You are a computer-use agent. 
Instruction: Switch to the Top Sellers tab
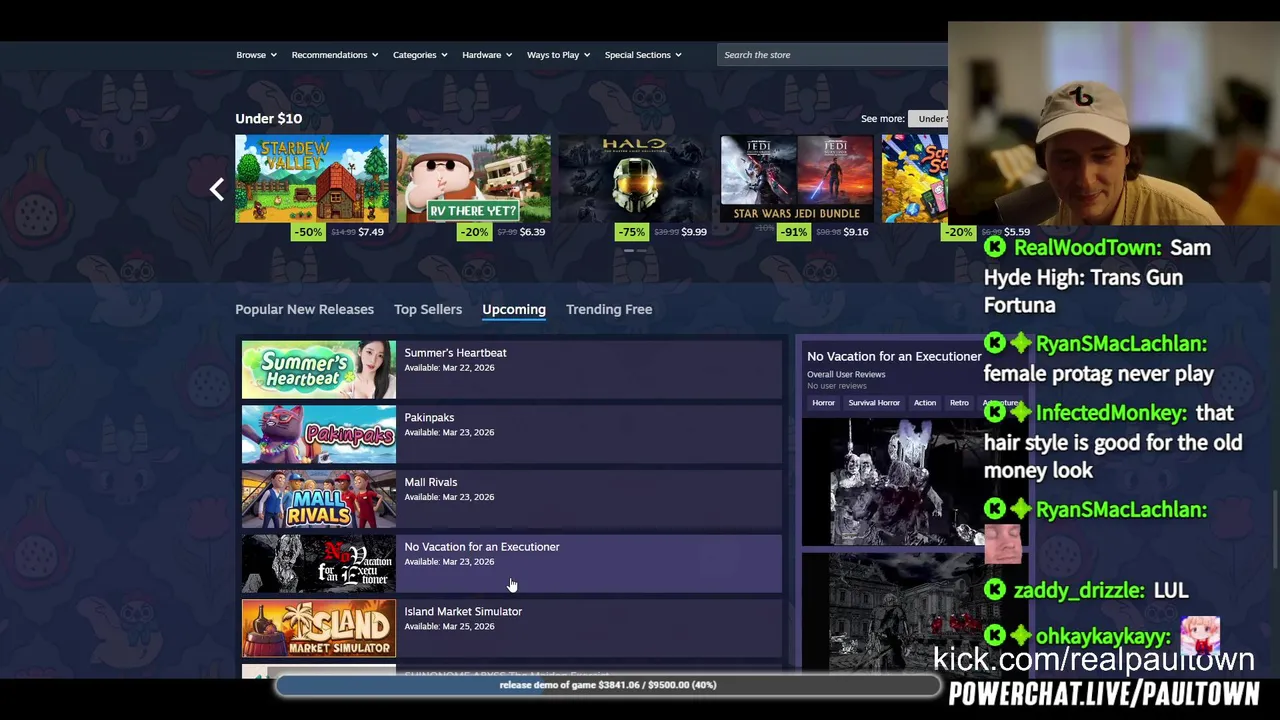[x=428, y=309]
